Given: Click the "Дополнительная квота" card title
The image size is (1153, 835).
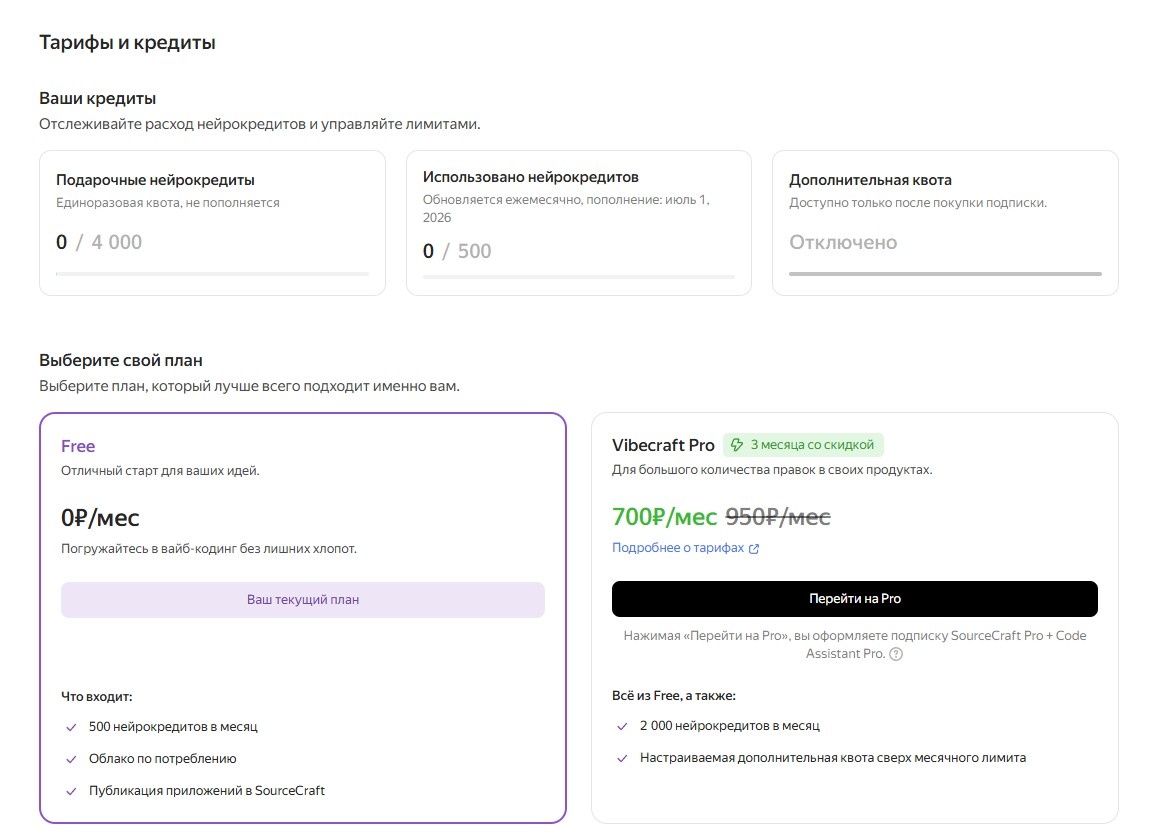Looking at the screenshot, I should point(870,180).
